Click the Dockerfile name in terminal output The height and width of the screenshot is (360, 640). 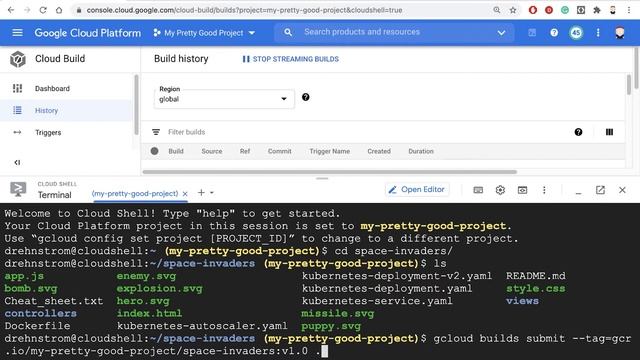[37, 326]
